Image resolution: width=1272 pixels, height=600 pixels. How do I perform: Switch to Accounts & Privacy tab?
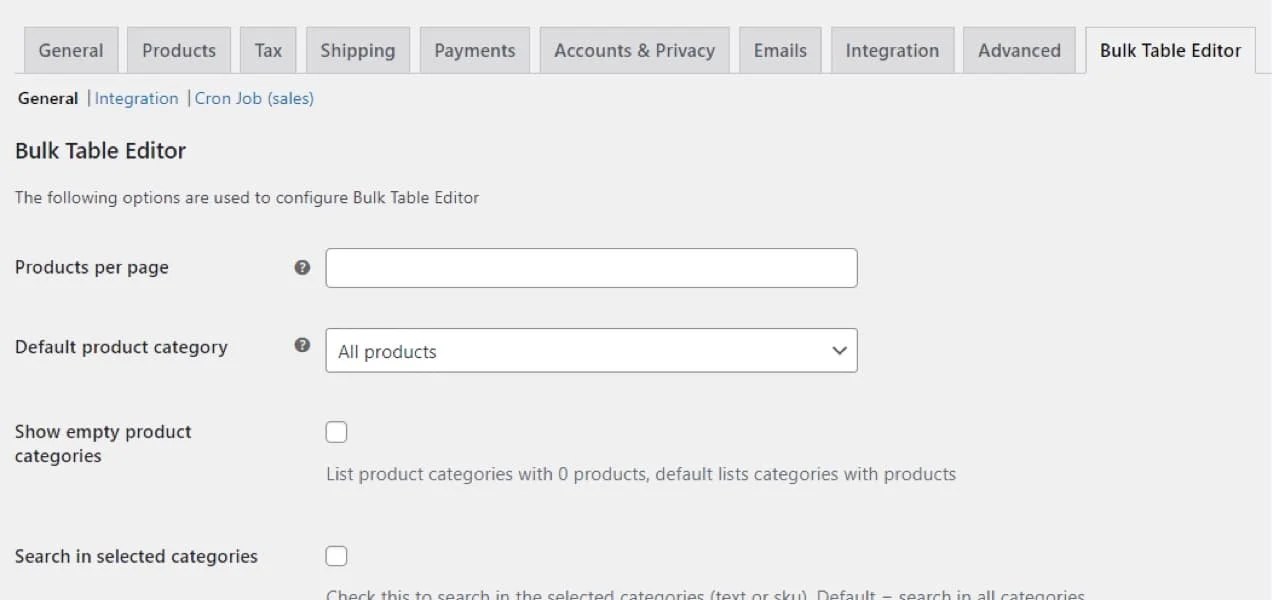click(634, 50)
